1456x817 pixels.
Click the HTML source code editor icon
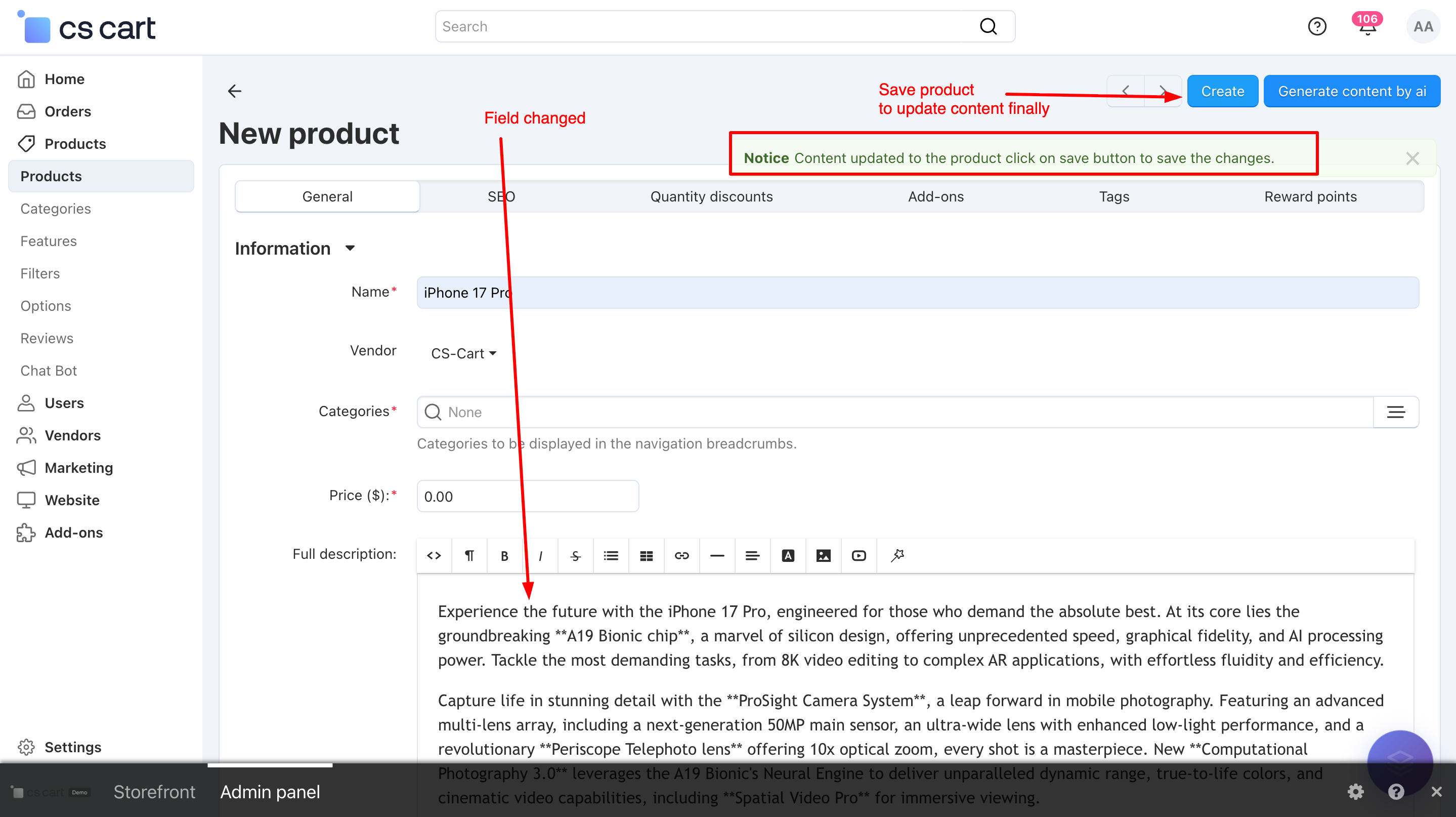434,555
